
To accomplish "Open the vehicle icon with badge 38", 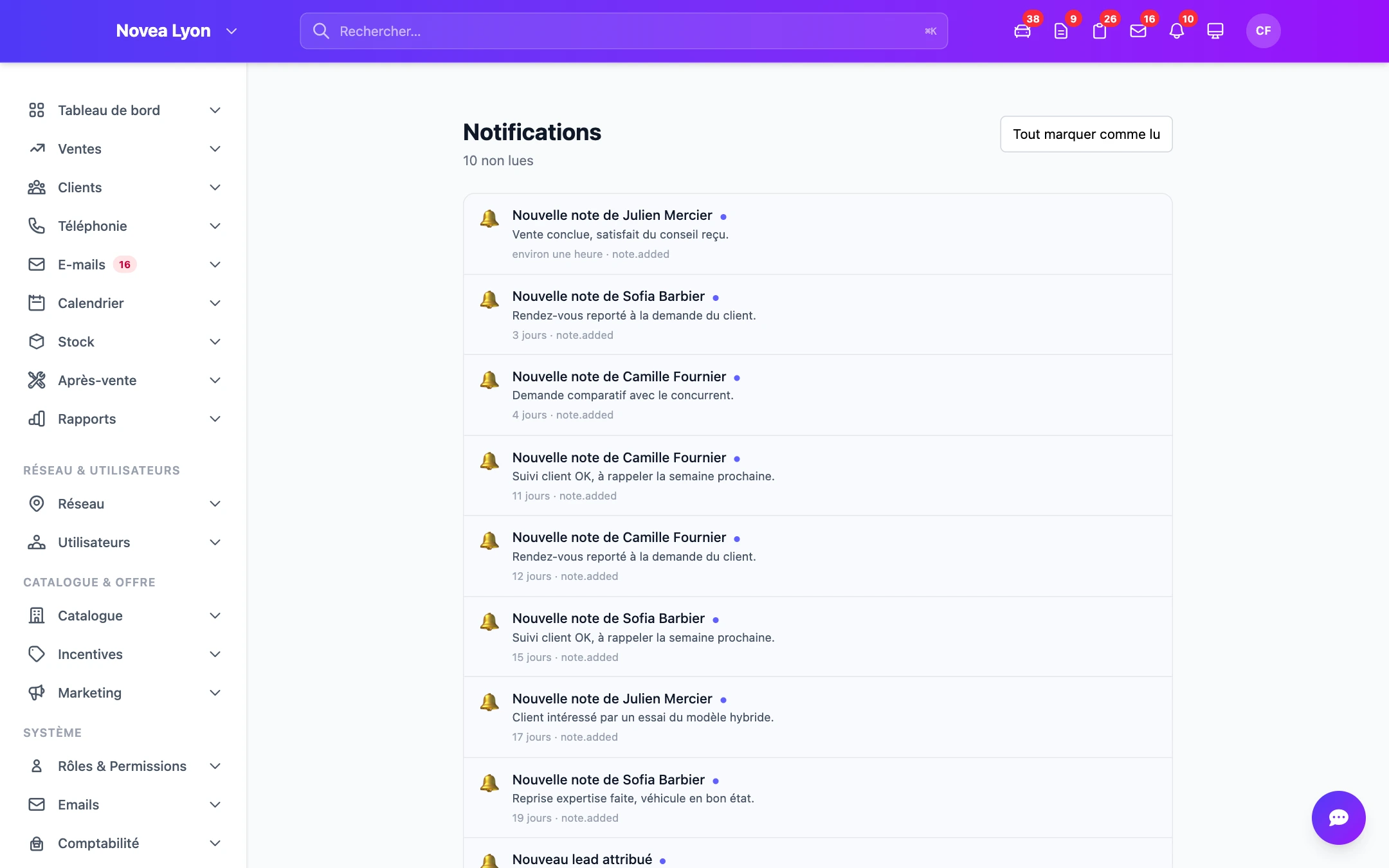I will (x=1022, y=31).
